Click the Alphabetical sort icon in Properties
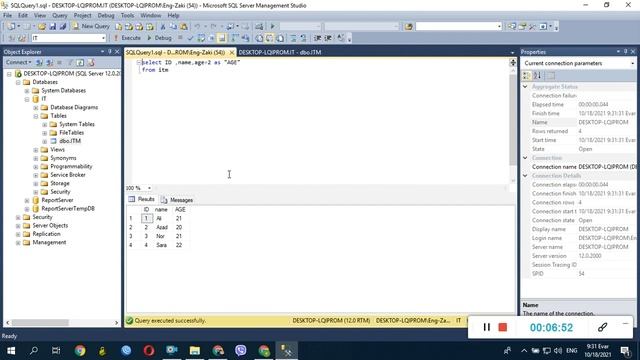 (x=538, y=76)
